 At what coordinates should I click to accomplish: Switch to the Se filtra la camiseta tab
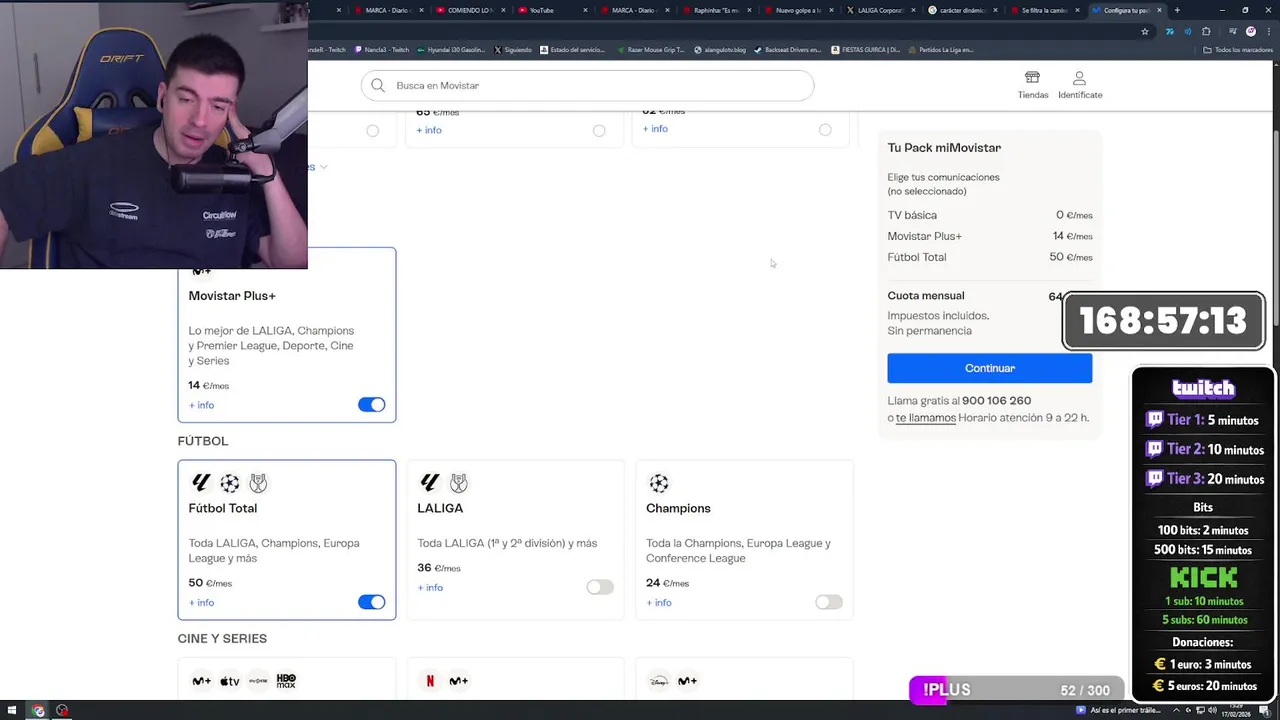click(x=1045, y=10)
